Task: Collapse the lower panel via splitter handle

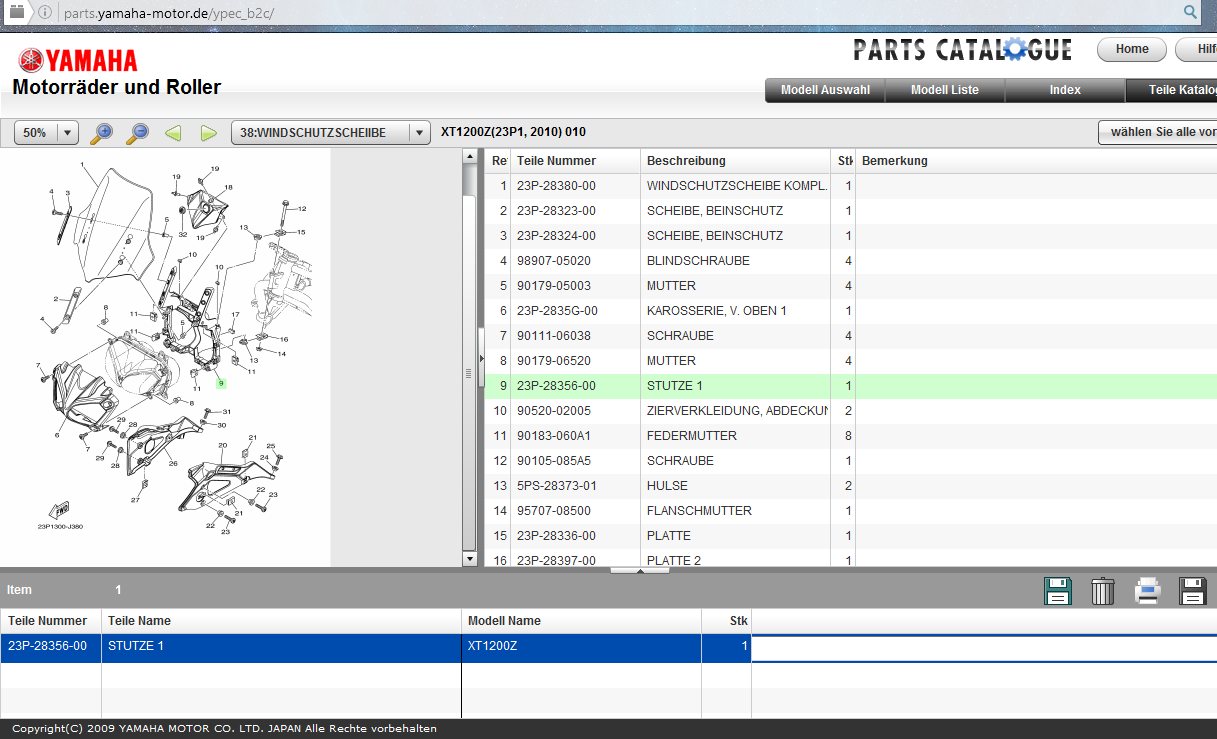Action: pos(639,570)
